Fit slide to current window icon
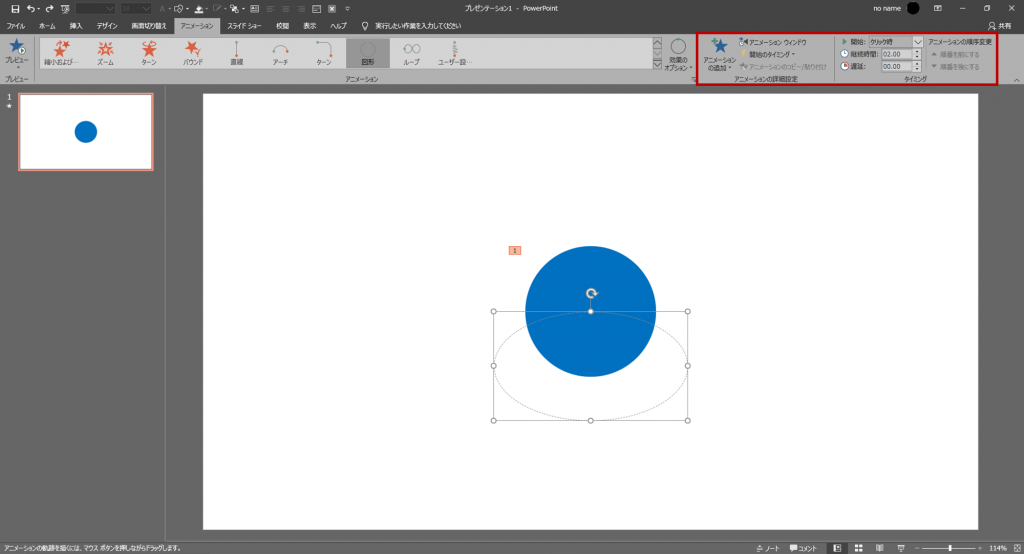Viewport: 1024px width, 554px height. 1017,548
